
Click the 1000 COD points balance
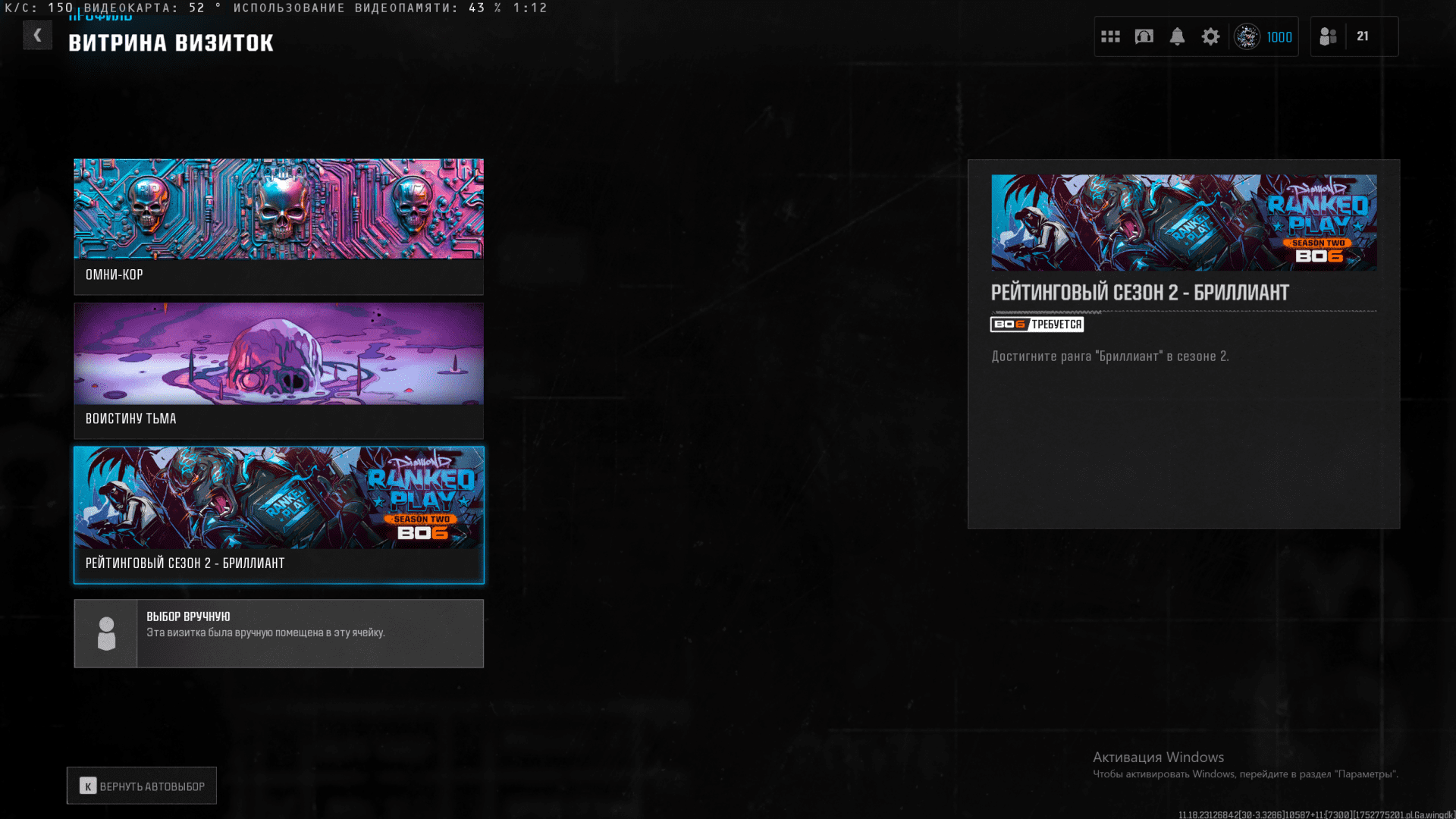coord(1279,37)
